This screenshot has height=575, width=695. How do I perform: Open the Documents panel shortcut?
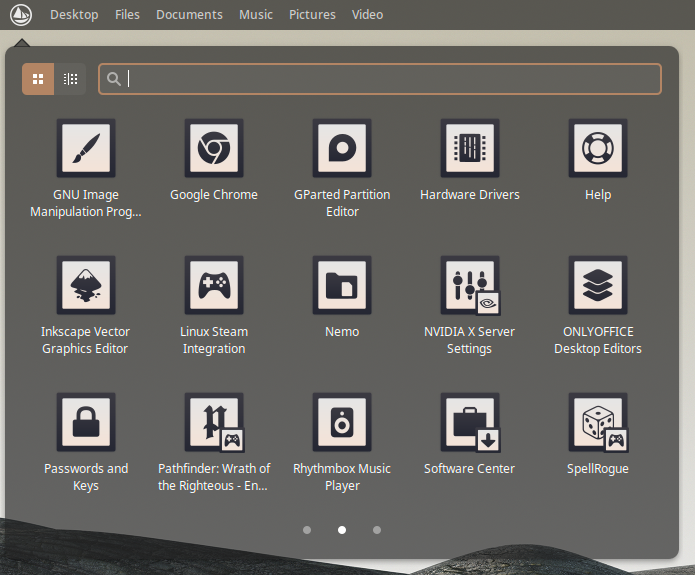[189, 15]
